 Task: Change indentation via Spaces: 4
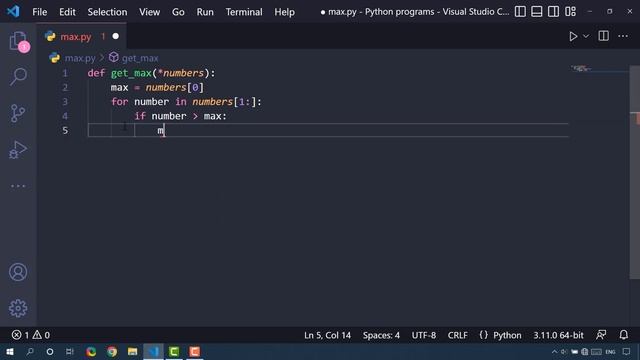point(381,335)
